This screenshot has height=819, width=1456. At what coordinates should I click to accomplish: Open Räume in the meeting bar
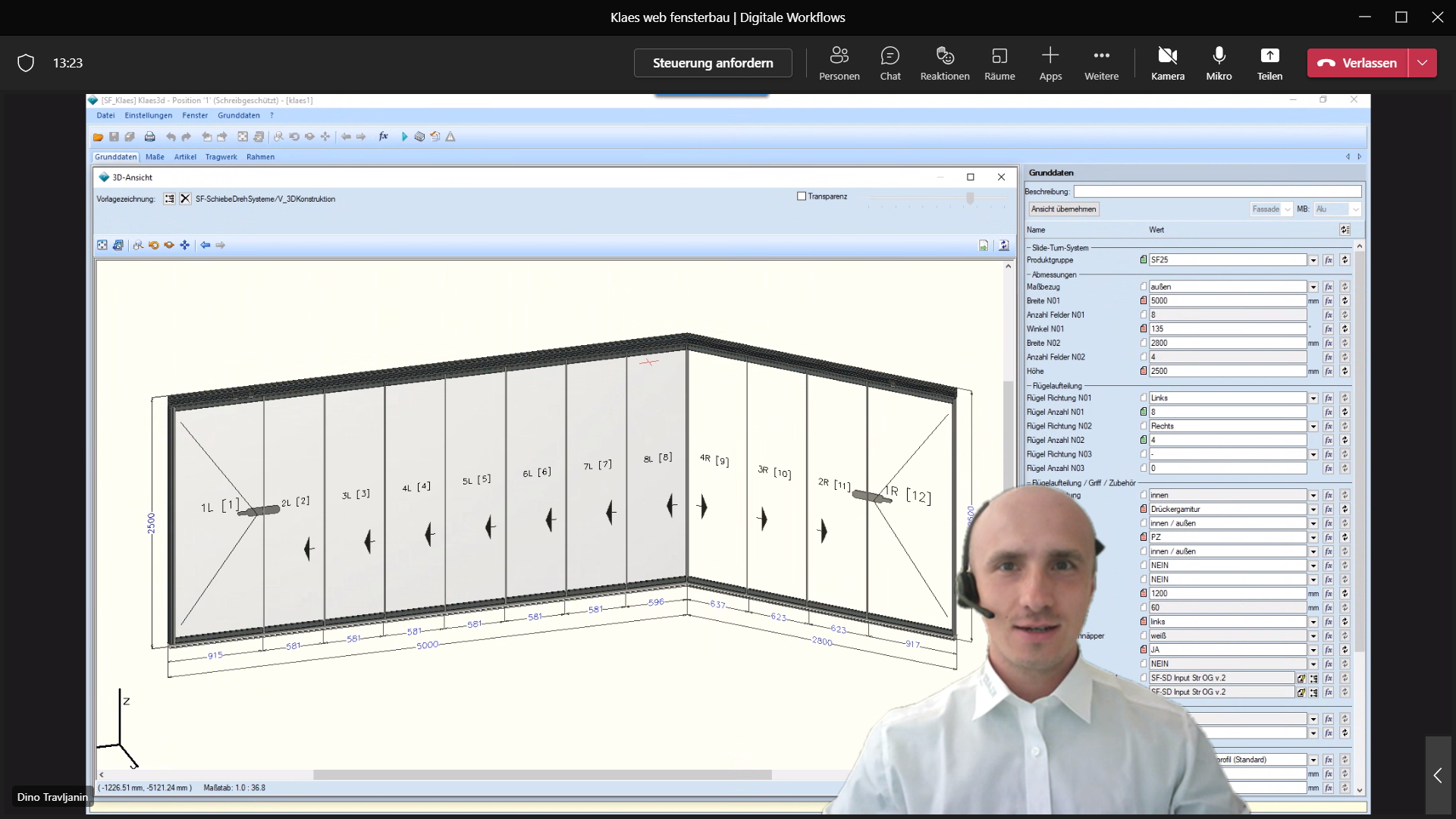(x=999, y=63)
